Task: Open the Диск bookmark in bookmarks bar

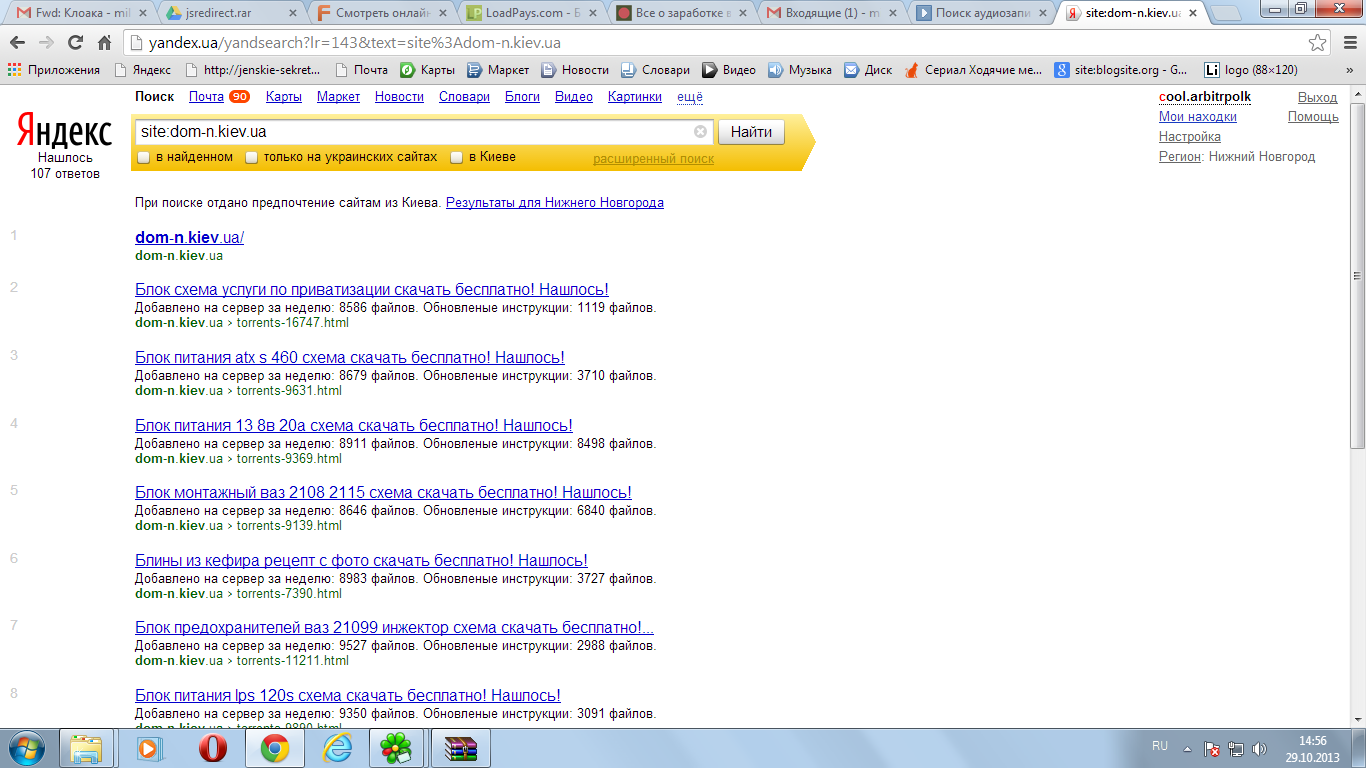Action: (x=868, y=70)
